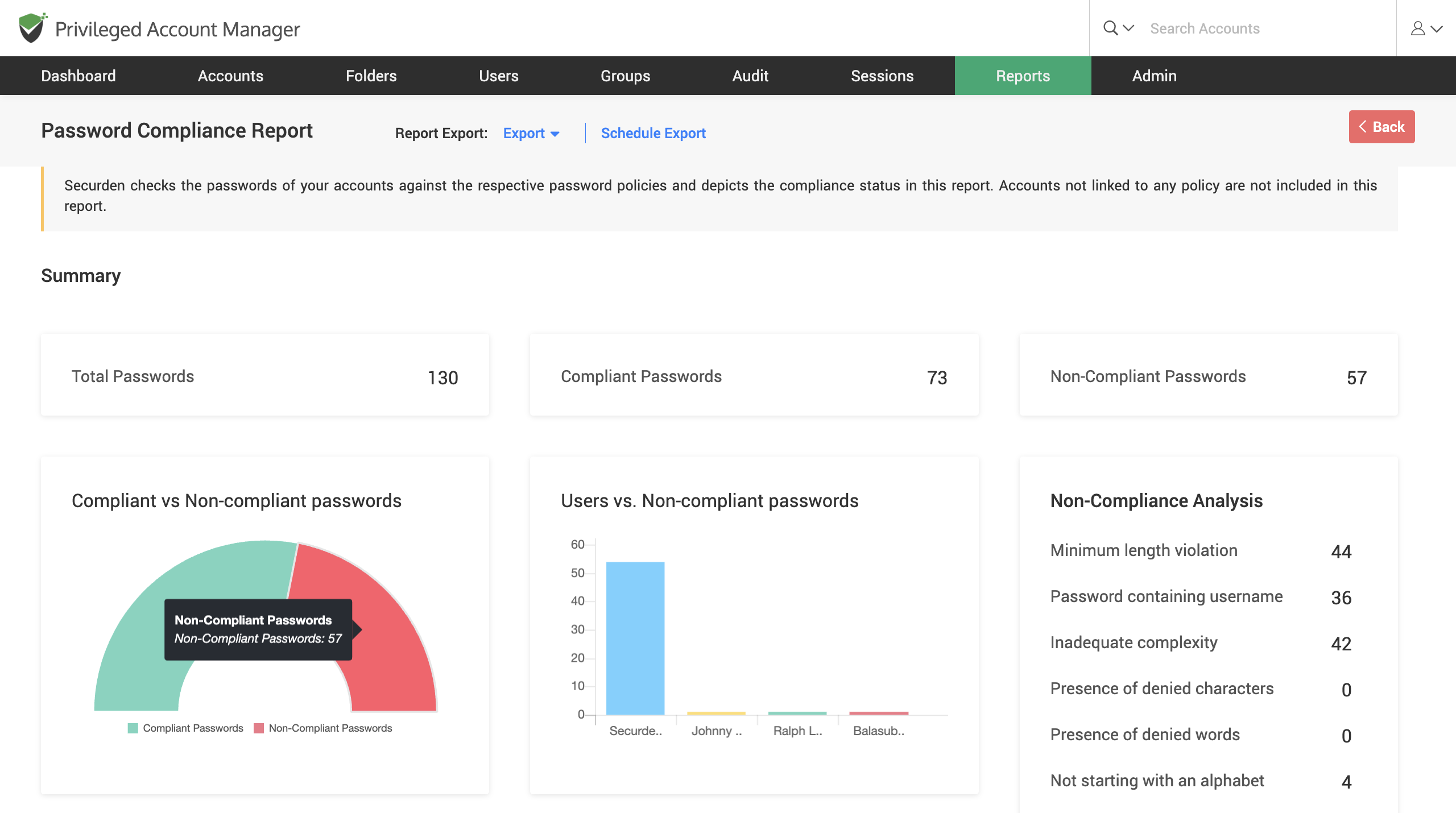
Task: Click the Reports tab navigation icon
Action: coord(1022,75)
